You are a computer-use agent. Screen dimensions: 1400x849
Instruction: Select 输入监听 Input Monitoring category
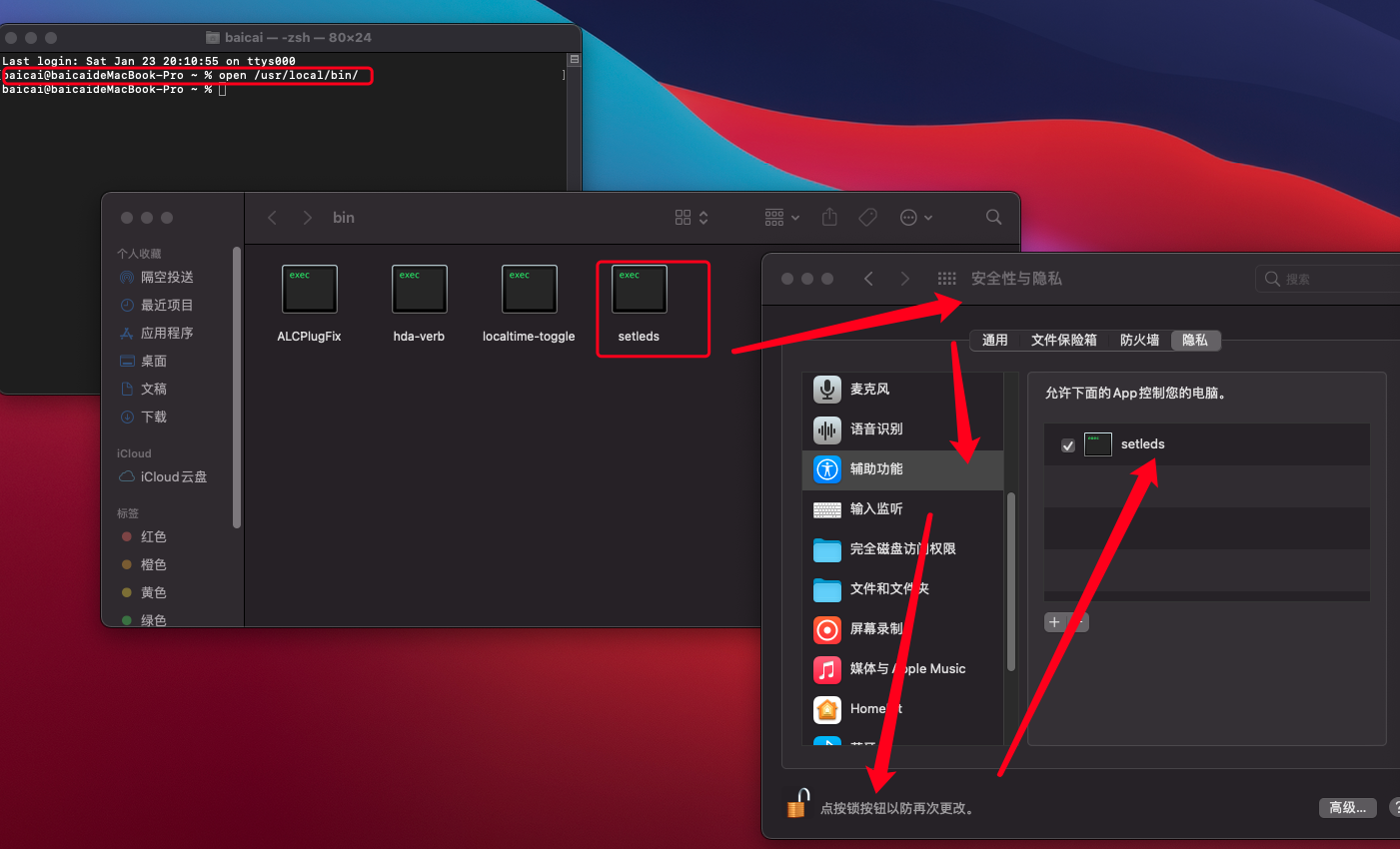click(x=902, y=509)
